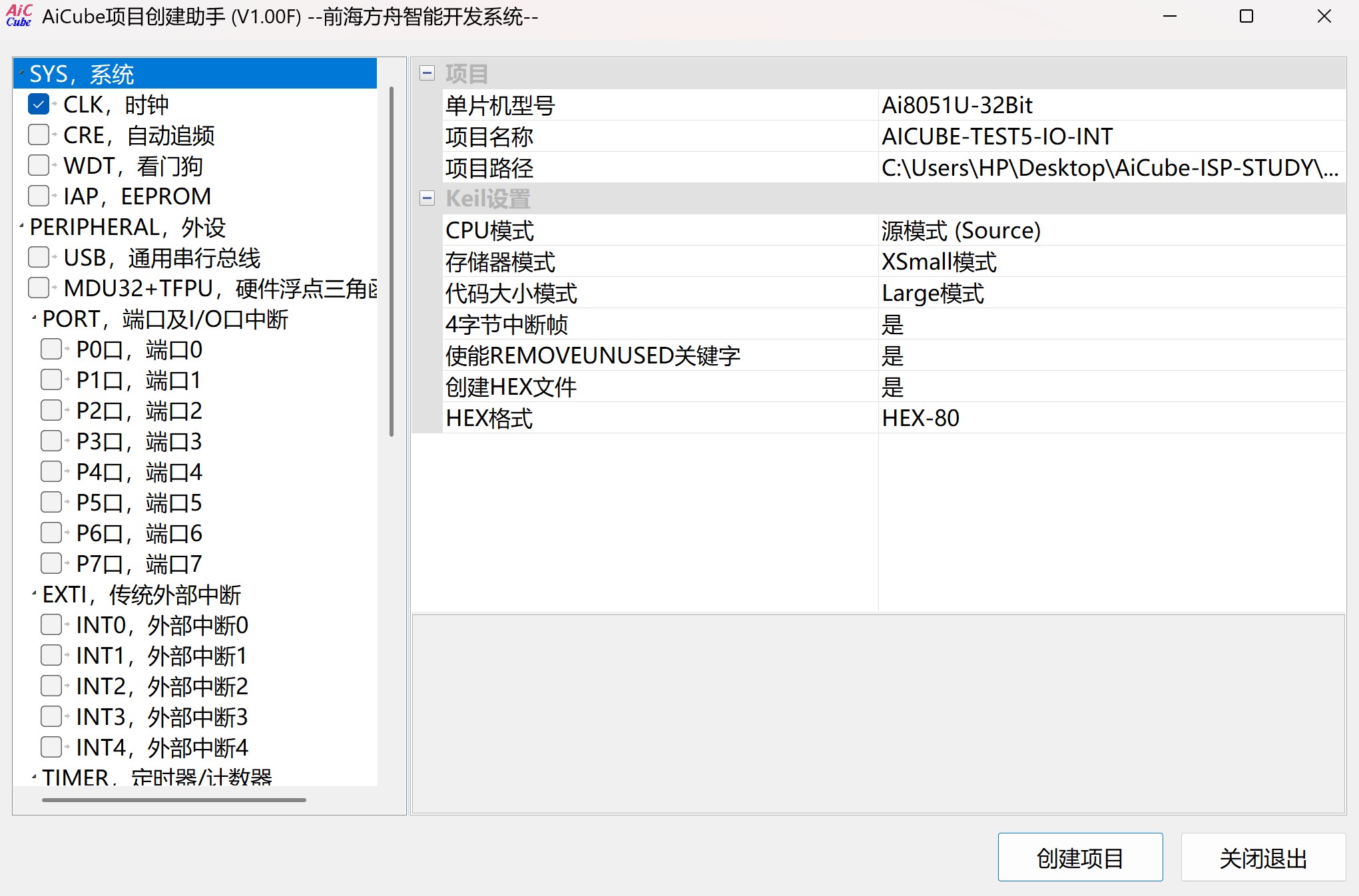Change HEX格式 value HEX-80
This screenshot has height=896, width=1359.
tap(1112, 418)
